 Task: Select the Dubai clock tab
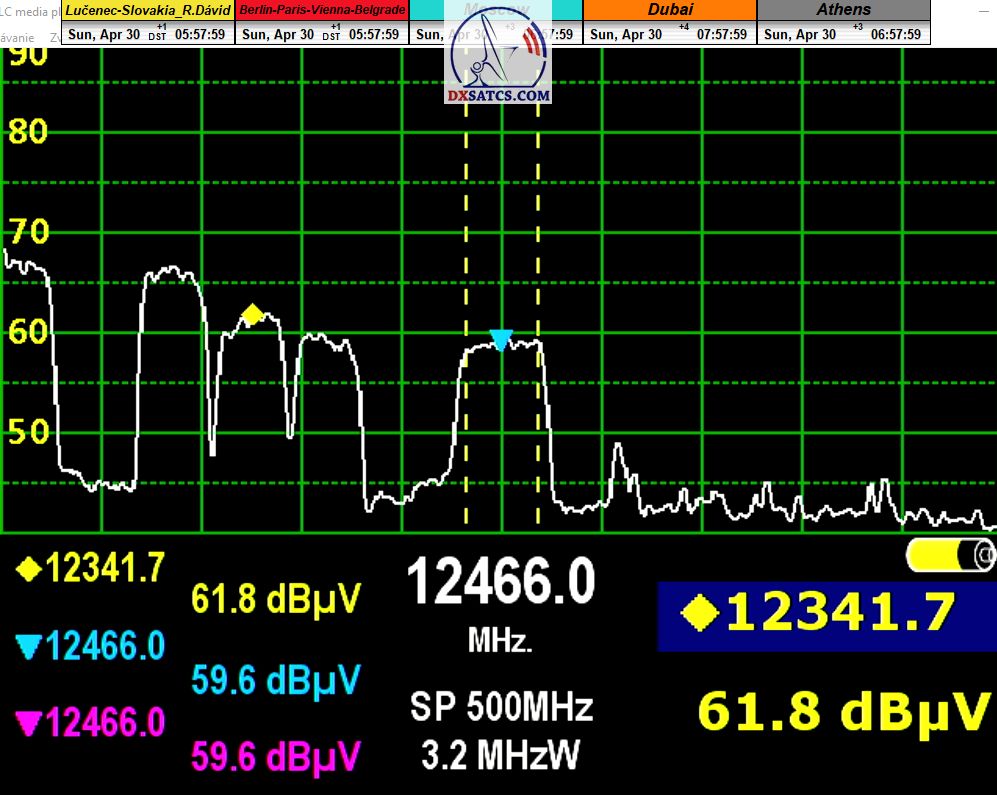(670, 10)
